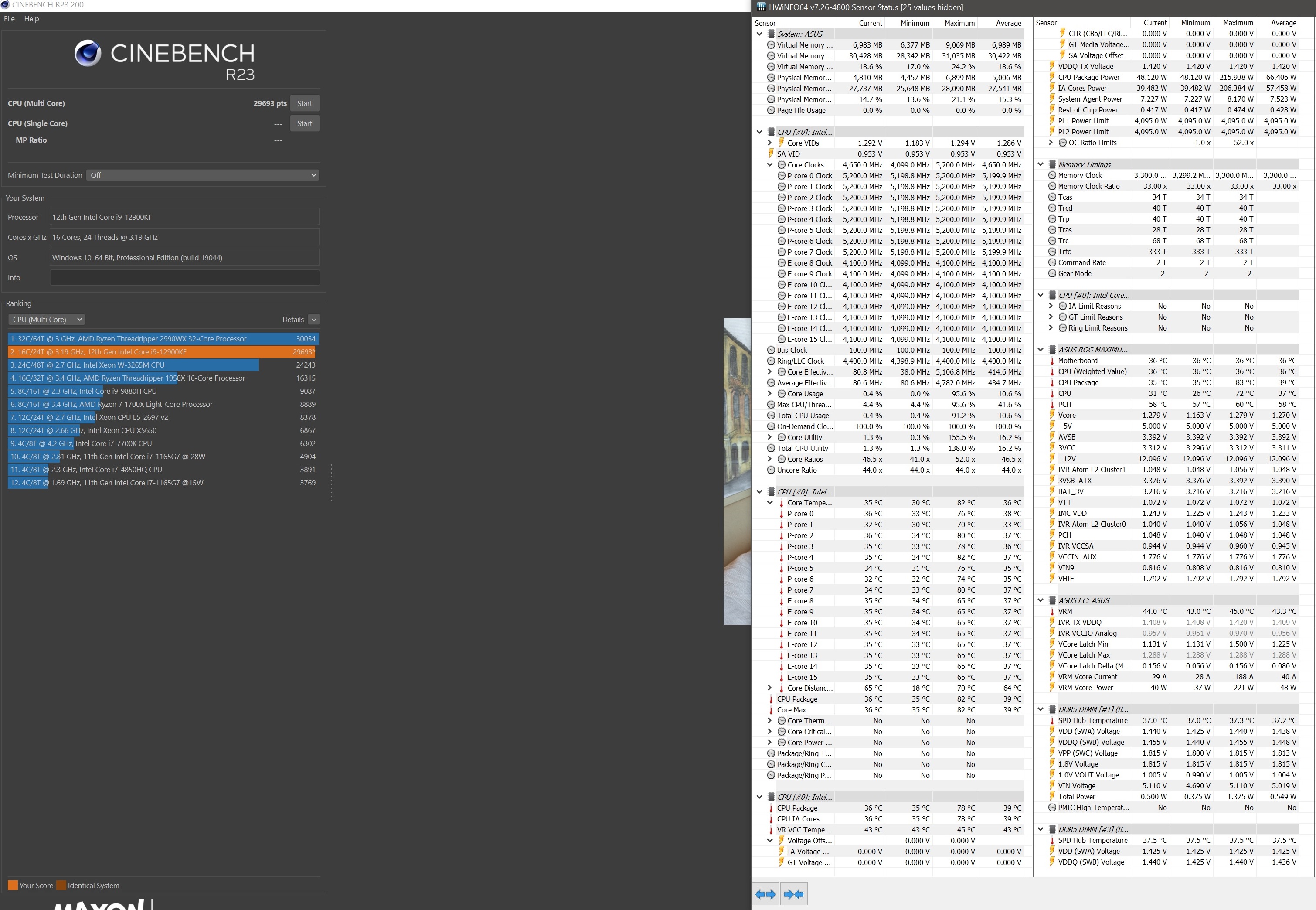Click the Bus Clock sensor icon
The width and height of the screenshot is (1316, 910).
pos(771,350)
